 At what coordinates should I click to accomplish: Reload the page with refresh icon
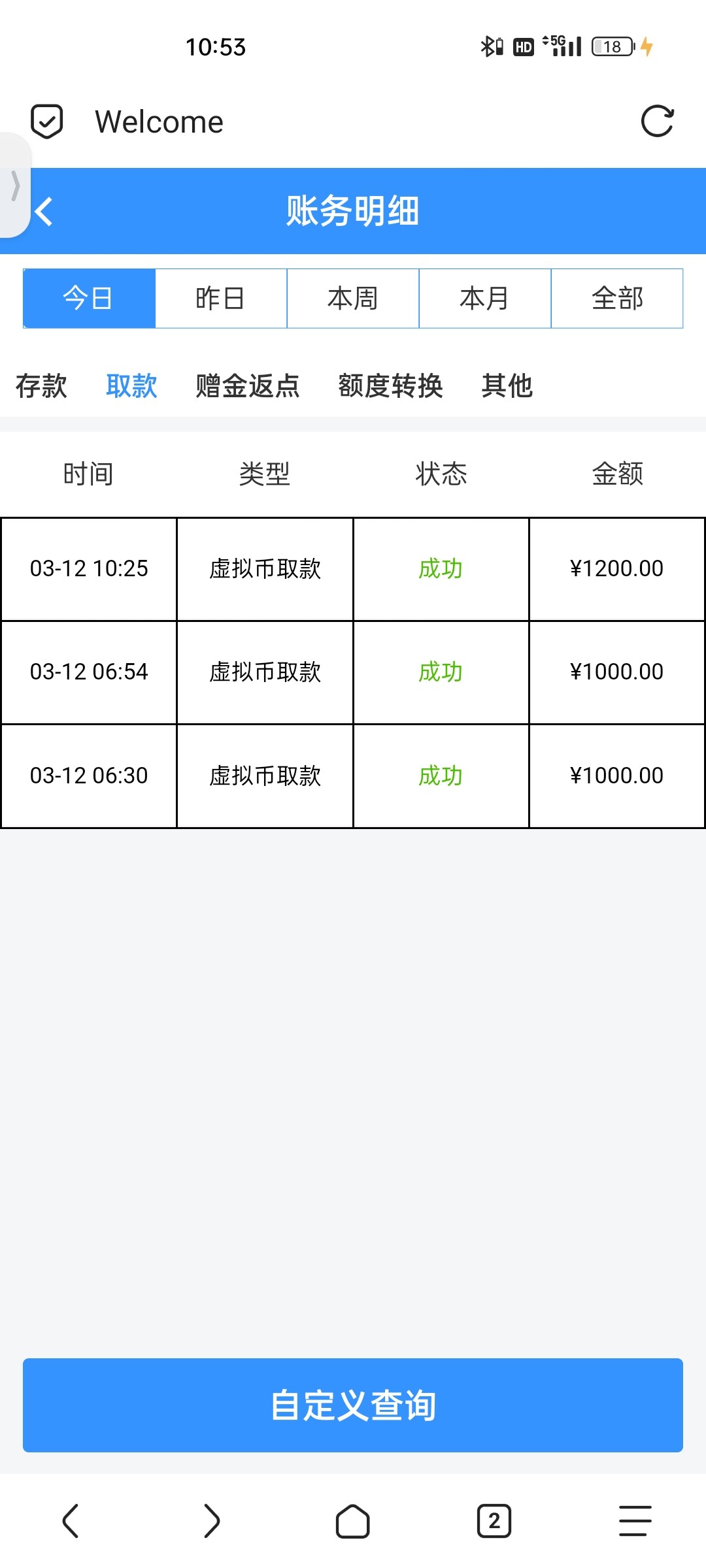click(657, 122)
